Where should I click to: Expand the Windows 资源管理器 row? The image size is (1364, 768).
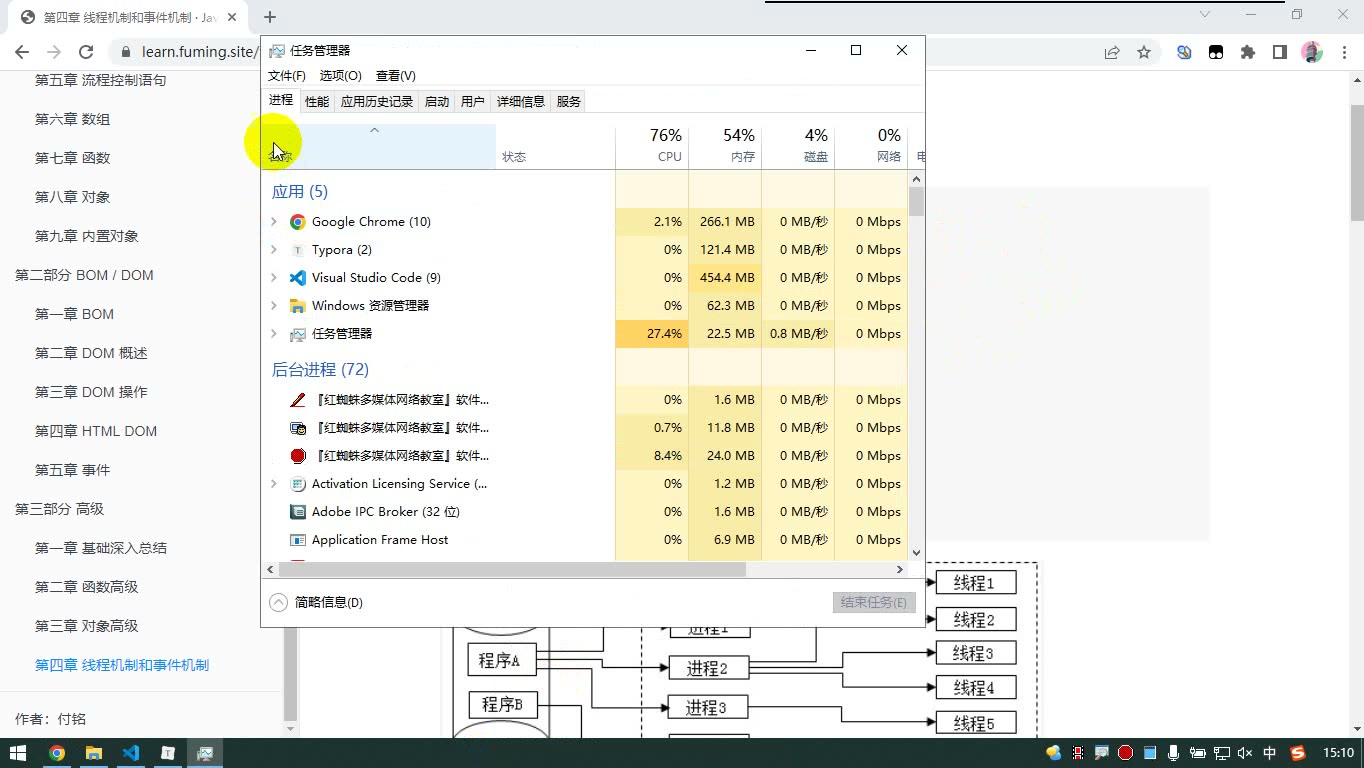274,306
